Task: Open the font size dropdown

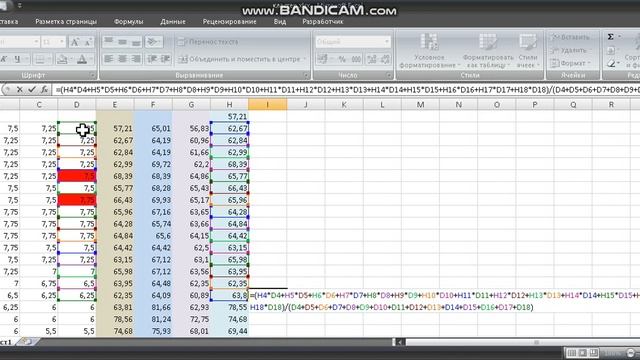Action: (61, 42)
